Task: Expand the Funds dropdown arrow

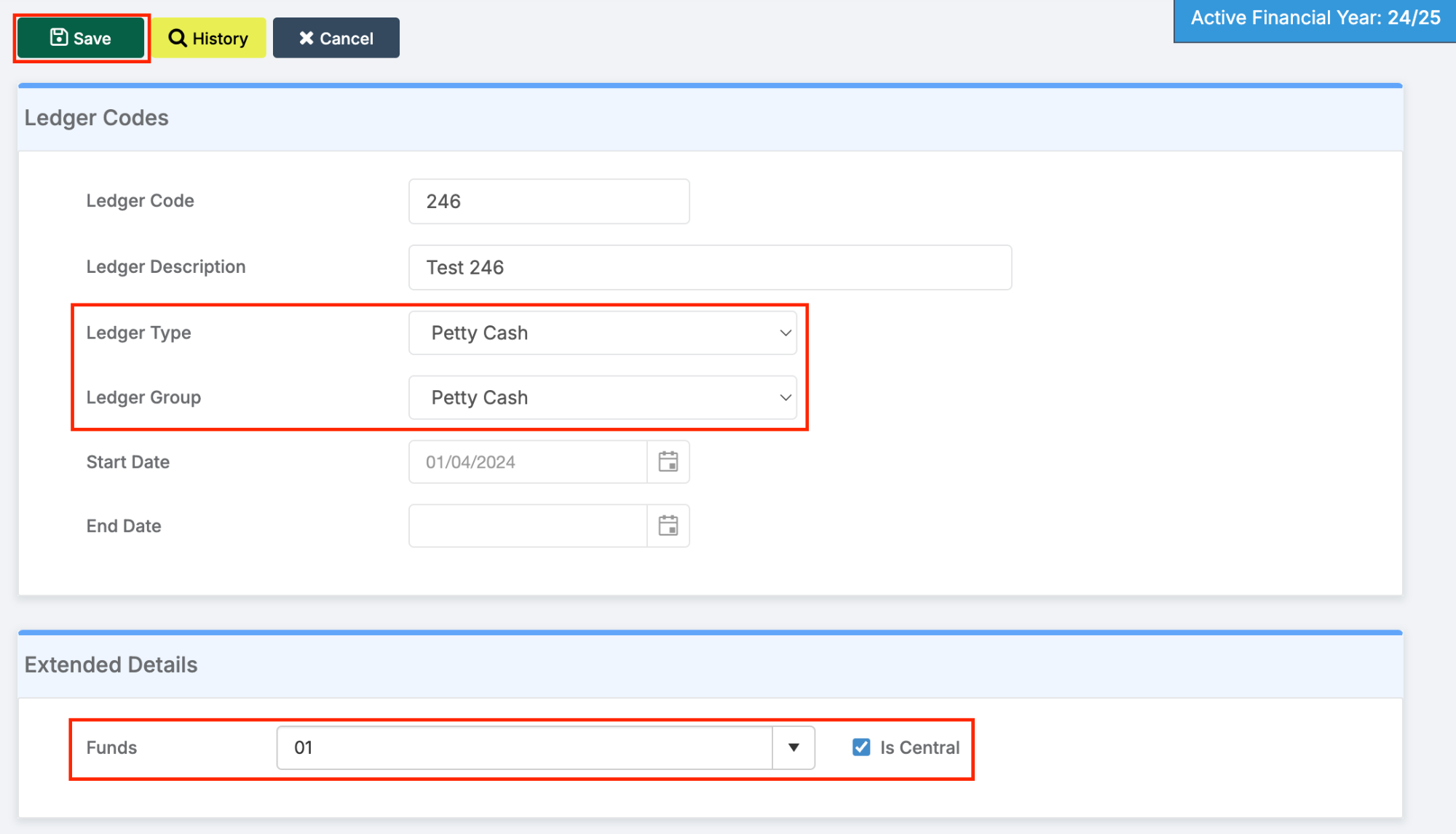Action: click(x=794, y=748)
